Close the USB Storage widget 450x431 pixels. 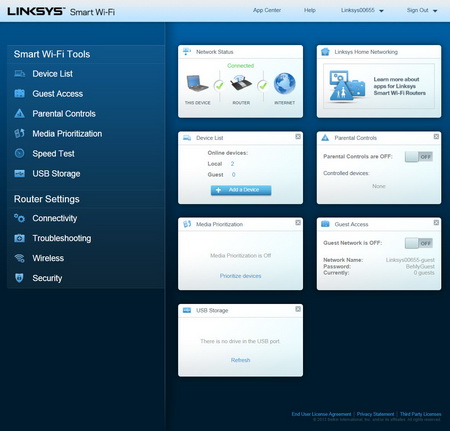pyautogui.click(x=298, y=309)
